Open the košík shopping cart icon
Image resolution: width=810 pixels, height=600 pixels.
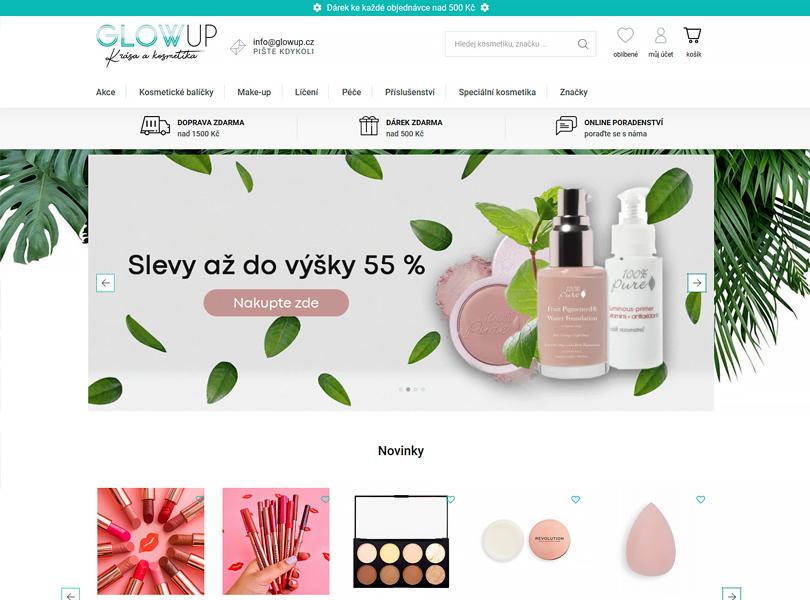[x=692, y=35]
